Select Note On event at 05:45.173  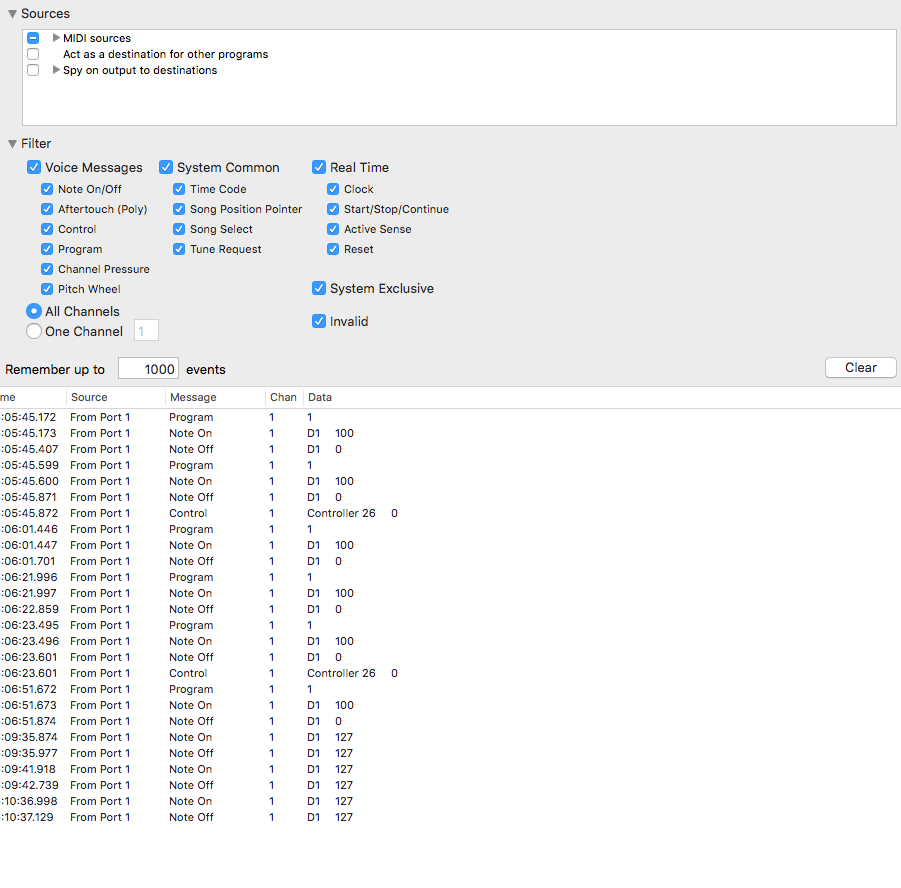(450, 433)
